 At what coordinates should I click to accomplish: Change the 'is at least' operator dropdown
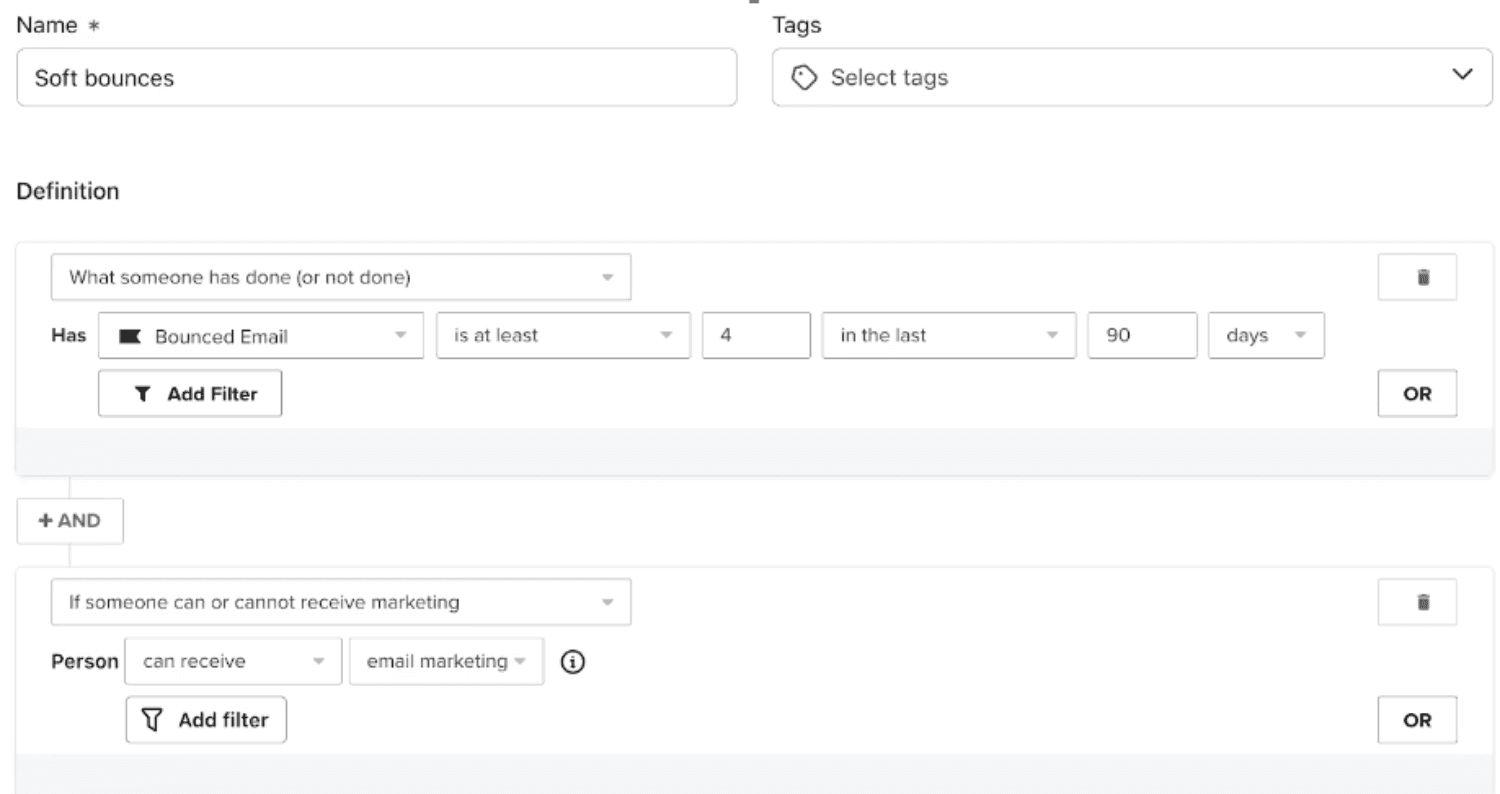(563, 336)
